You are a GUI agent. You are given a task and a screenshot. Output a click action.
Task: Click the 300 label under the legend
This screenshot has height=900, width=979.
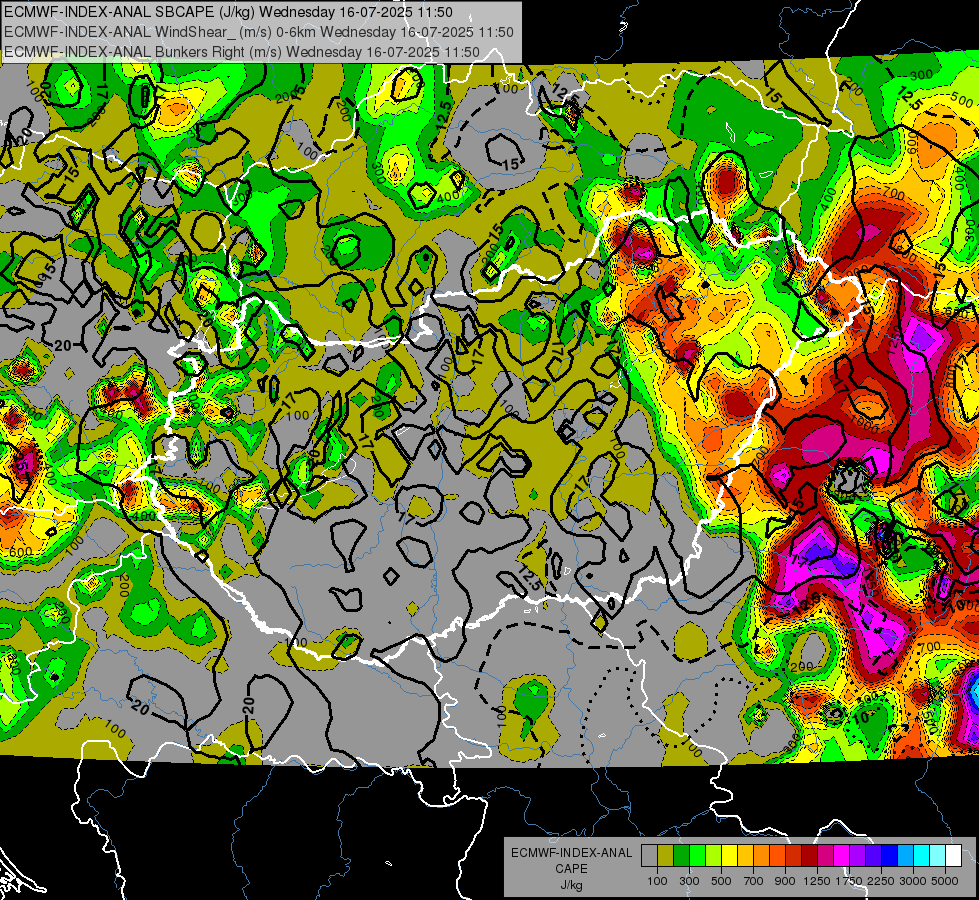tap(689, 881)
